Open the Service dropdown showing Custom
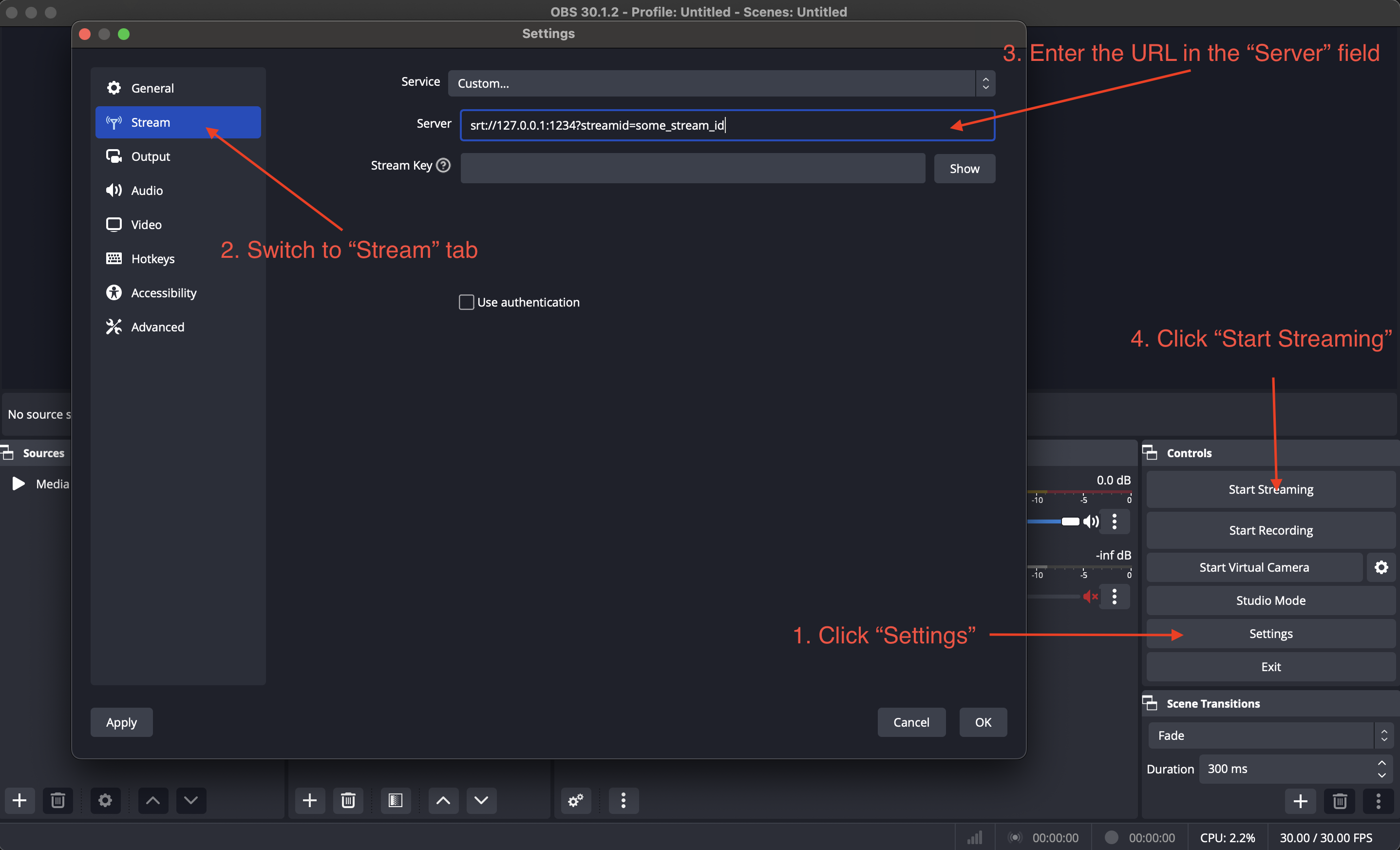This screenshot has width=1400, height=850. [720, 83]
